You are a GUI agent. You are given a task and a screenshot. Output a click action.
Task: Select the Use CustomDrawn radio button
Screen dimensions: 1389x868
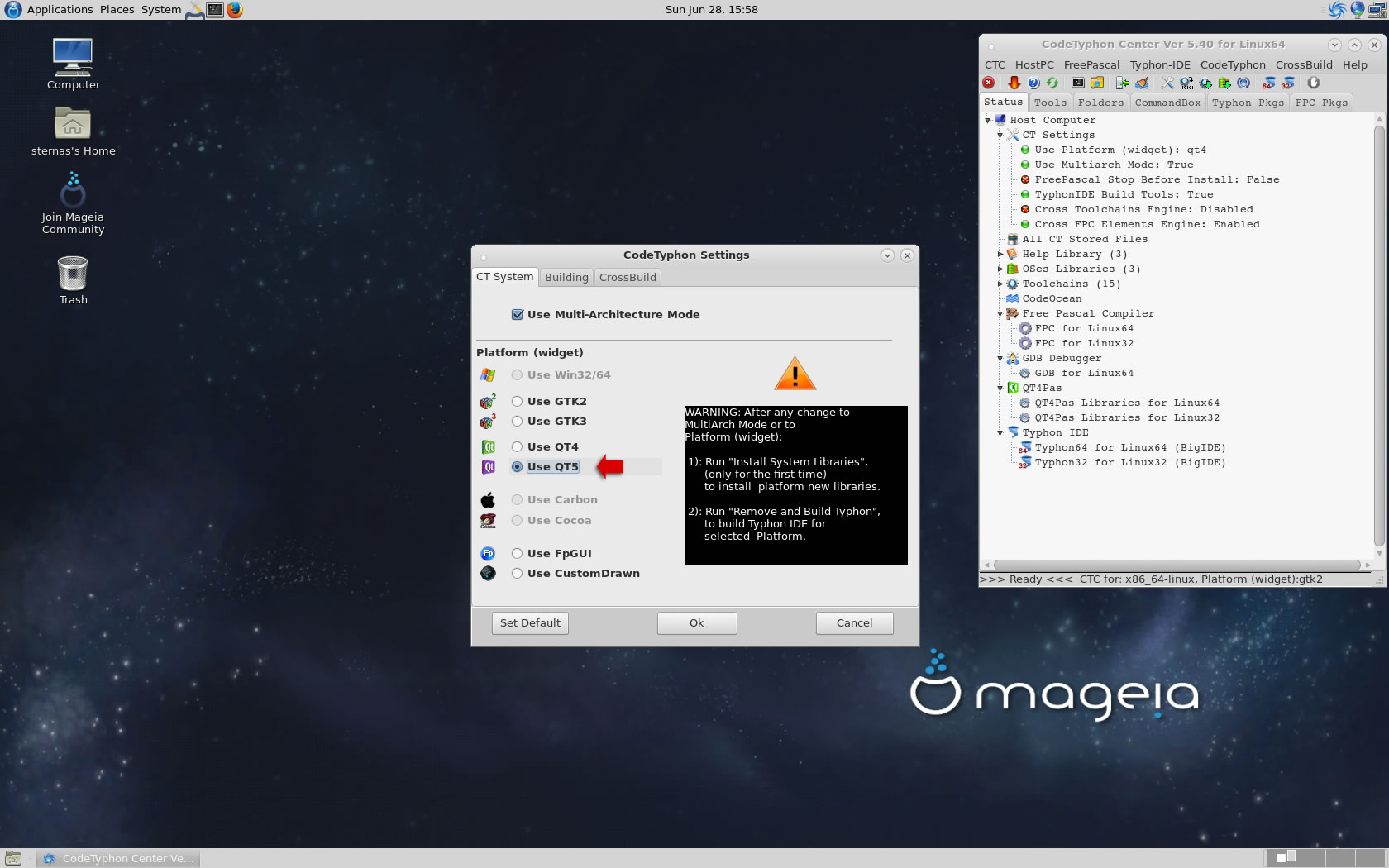(517, 573)
